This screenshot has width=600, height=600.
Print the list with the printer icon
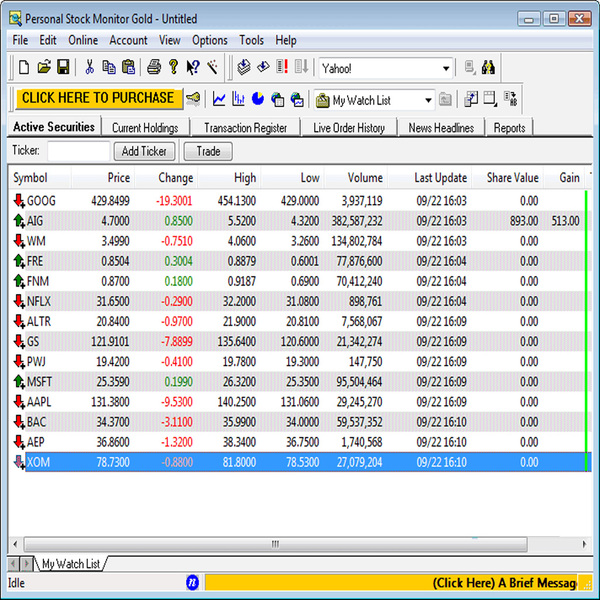(x=154, y=67)
